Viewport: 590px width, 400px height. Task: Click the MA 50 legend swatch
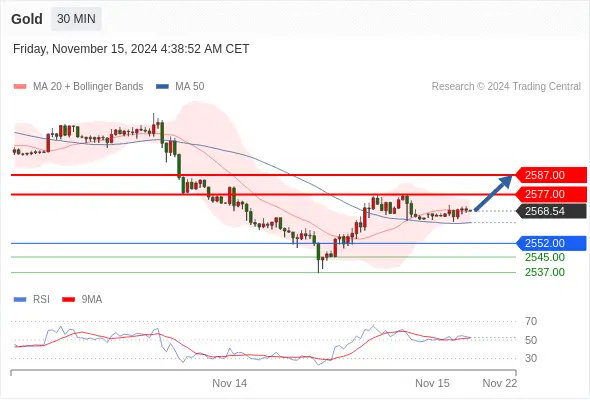162,87
